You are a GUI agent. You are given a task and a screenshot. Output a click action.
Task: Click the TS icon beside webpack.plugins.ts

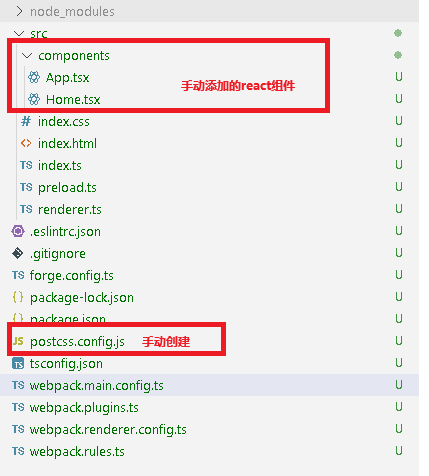[18, 407]
